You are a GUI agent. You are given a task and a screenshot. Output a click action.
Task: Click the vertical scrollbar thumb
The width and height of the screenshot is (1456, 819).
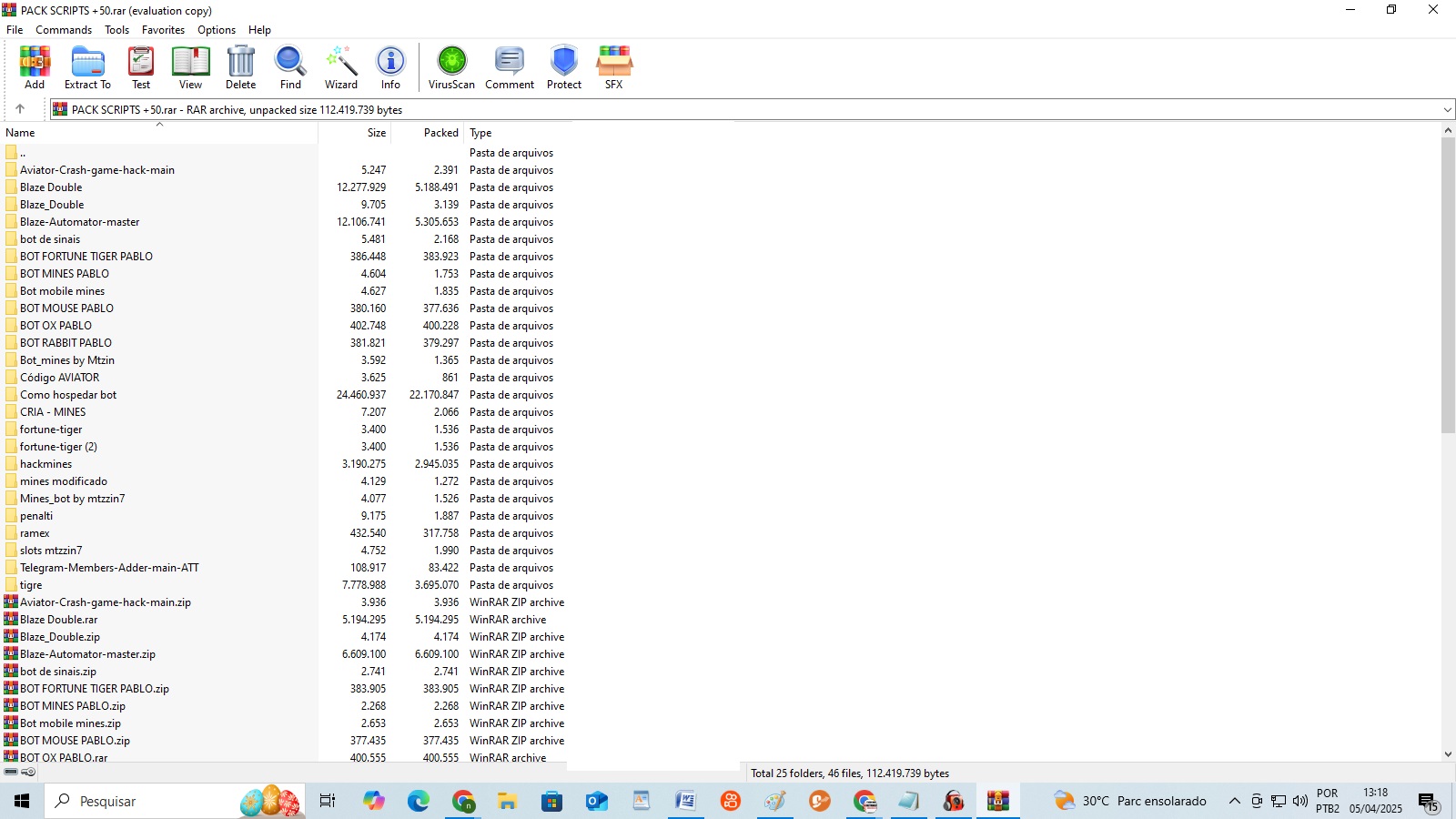[x=1448, y=285]
